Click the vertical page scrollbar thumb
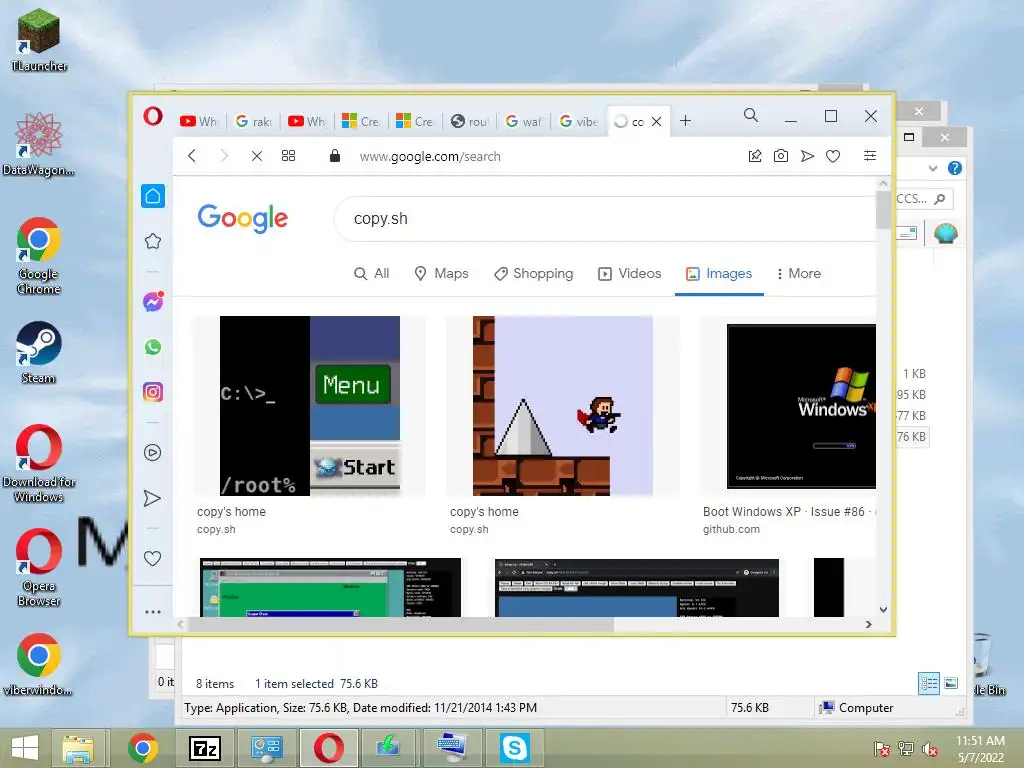 tap(883, 210)
